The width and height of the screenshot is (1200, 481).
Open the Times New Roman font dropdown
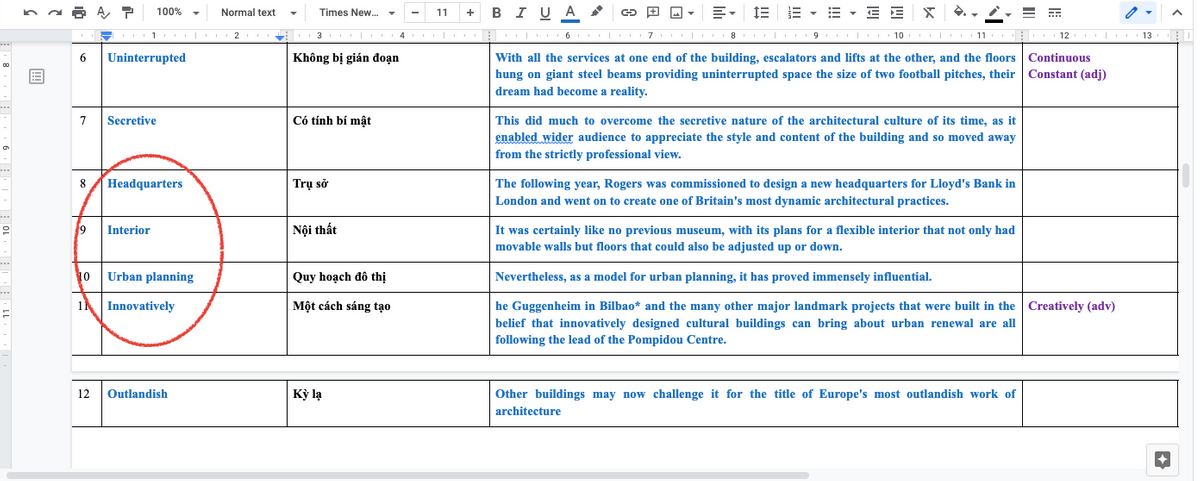(x=356, y=13)
